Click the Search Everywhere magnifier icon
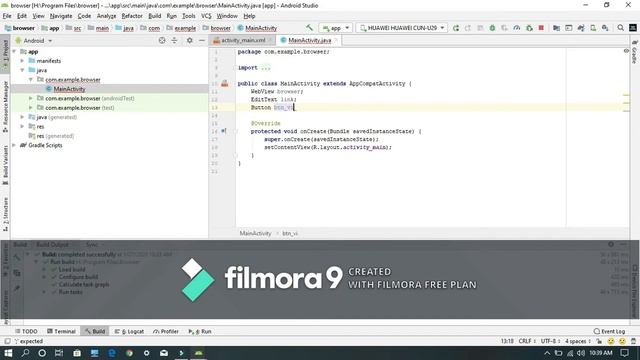Viewport: 640px width, 360px height. (x=620, y=28)
